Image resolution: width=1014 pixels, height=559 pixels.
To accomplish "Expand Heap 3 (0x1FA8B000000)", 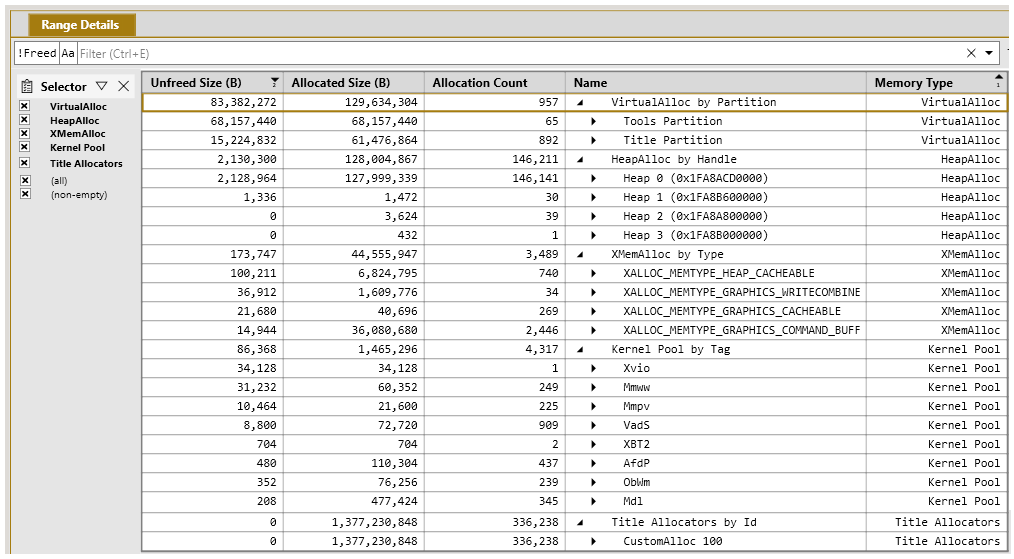I will 593,236.
